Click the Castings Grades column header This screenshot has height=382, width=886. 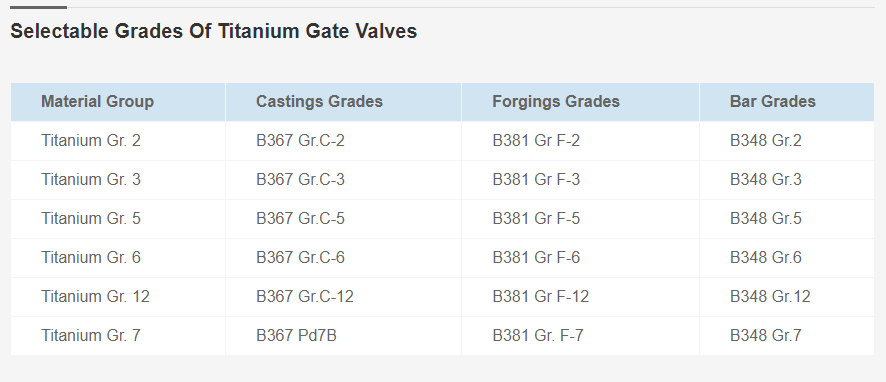[x=344, y=102]
